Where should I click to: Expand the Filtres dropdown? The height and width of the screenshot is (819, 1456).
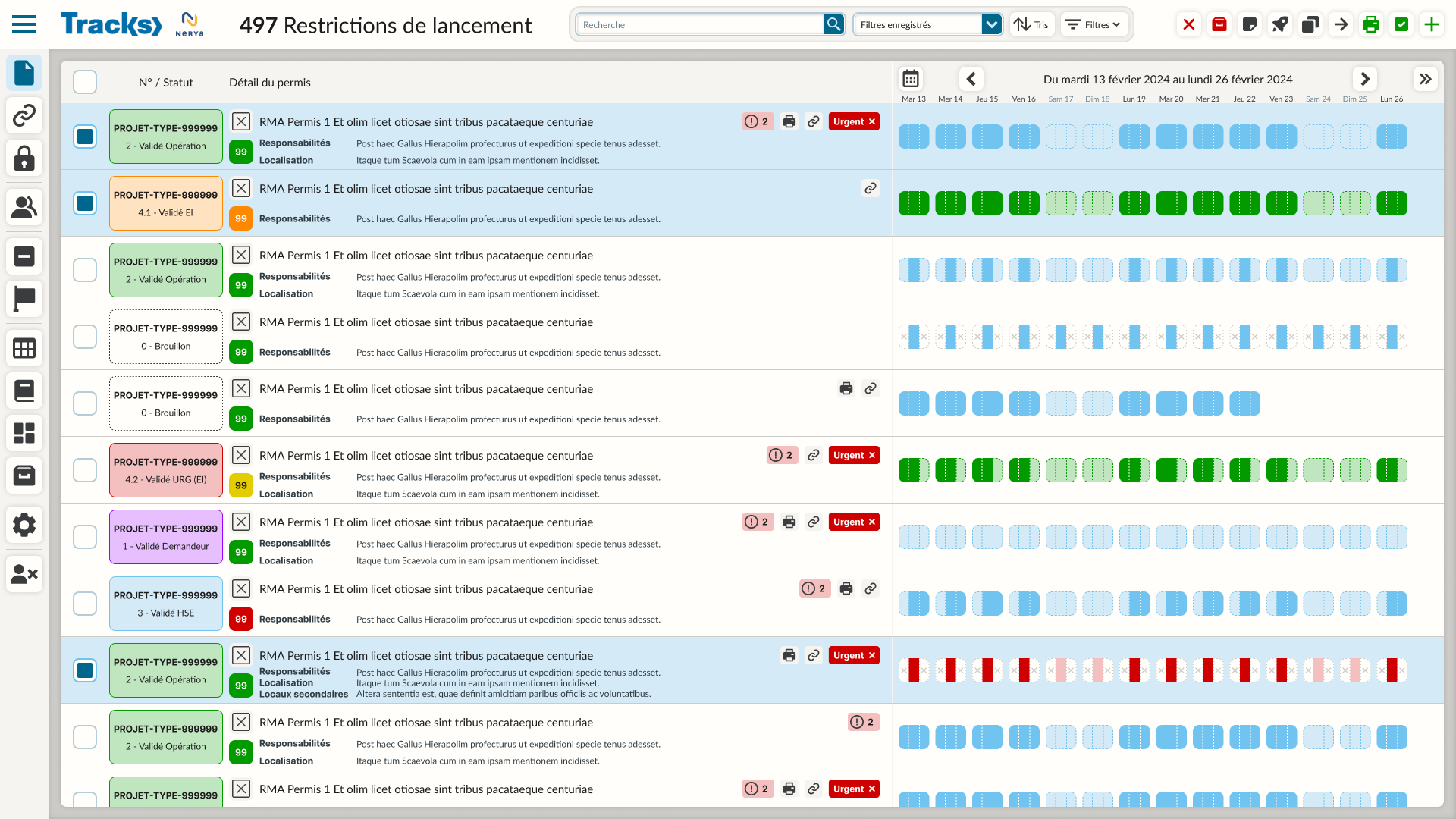1093,24
